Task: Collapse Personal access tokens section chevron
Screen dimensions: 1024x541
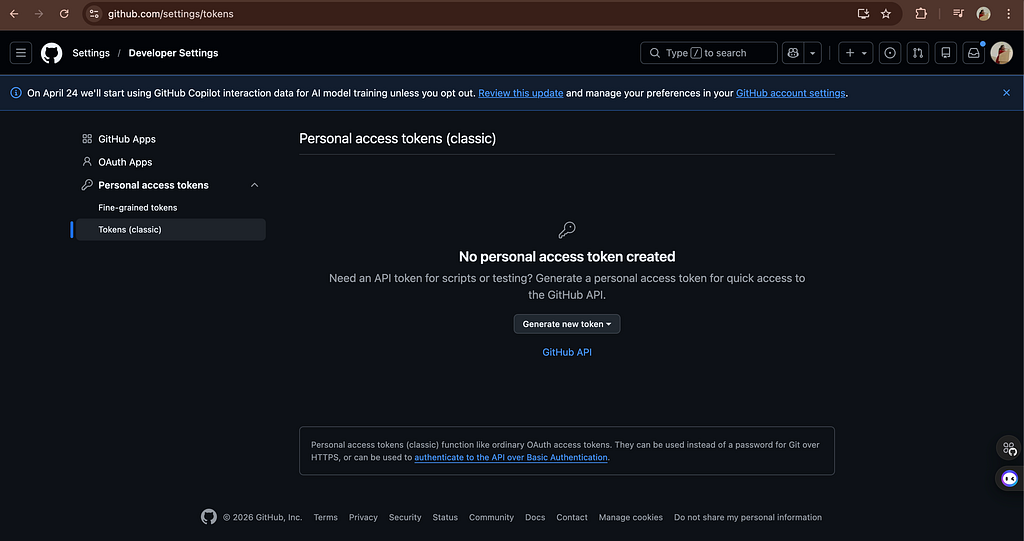Action: (255, 185)
